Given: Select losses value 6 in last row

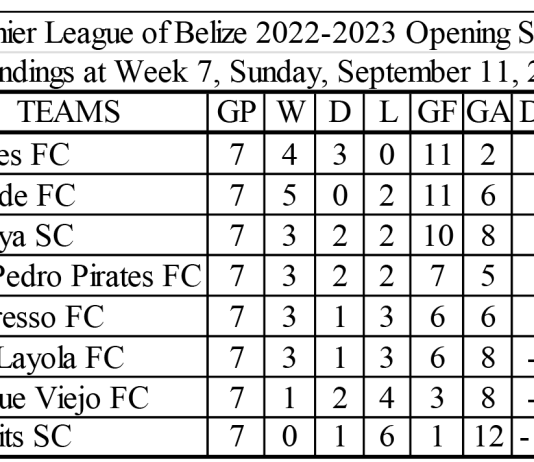Looking at the screenshot, I should pos(387,436).
